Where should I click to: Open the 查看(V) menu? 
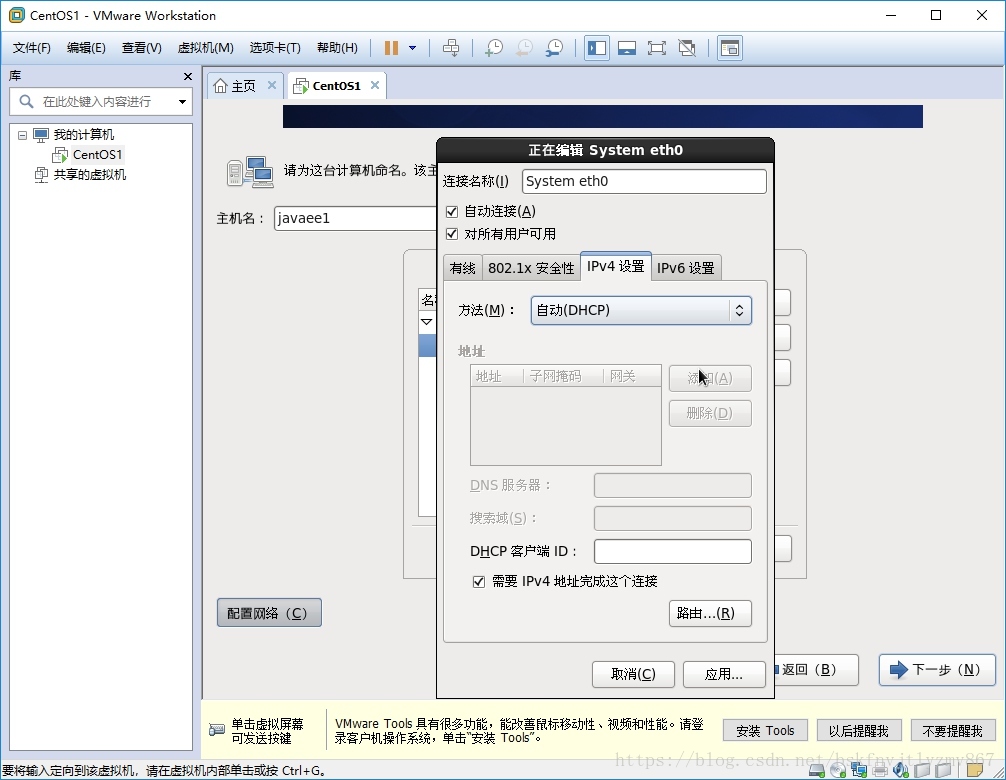[142, 48]
